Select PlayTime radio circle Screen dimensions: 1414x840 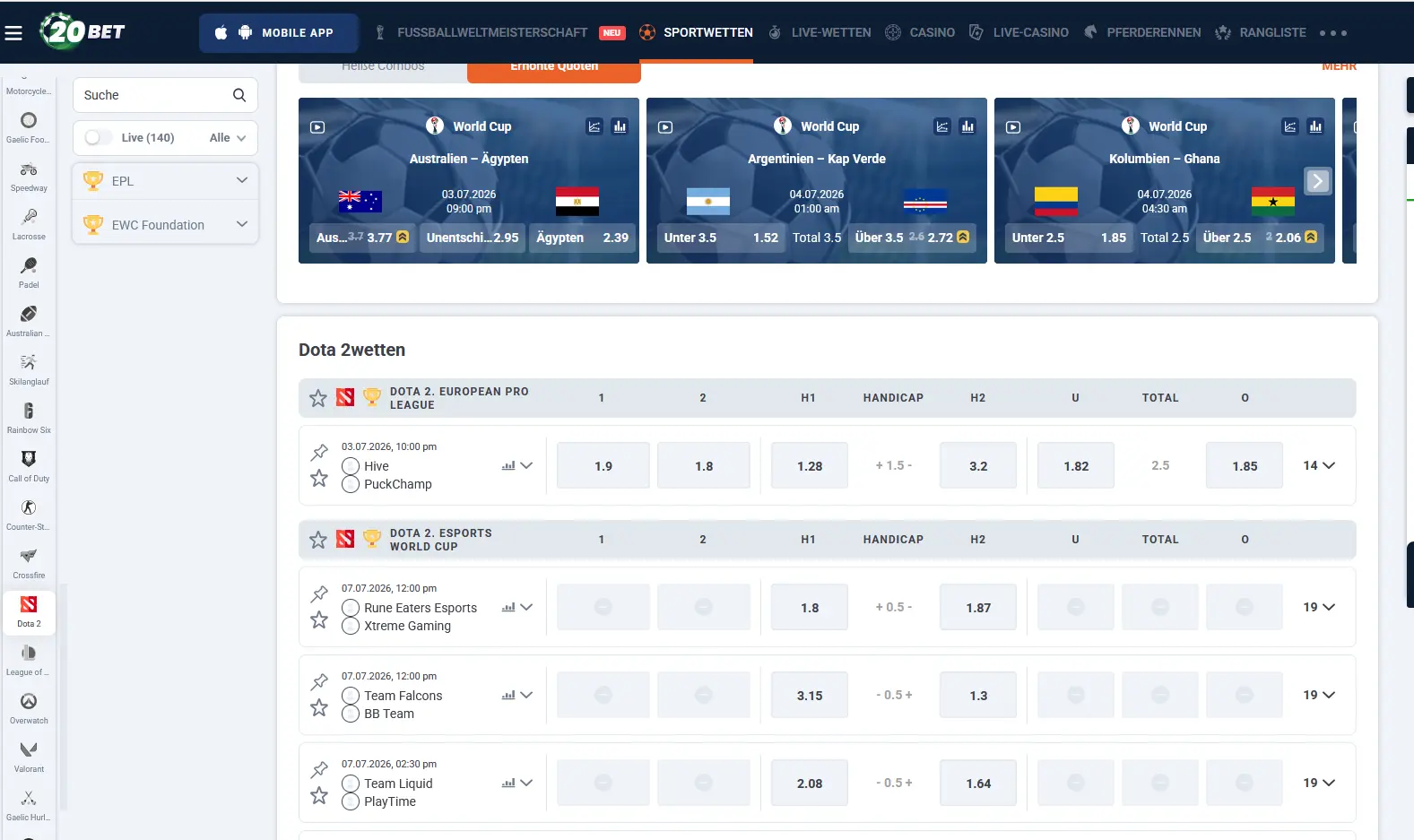(351, 801)
